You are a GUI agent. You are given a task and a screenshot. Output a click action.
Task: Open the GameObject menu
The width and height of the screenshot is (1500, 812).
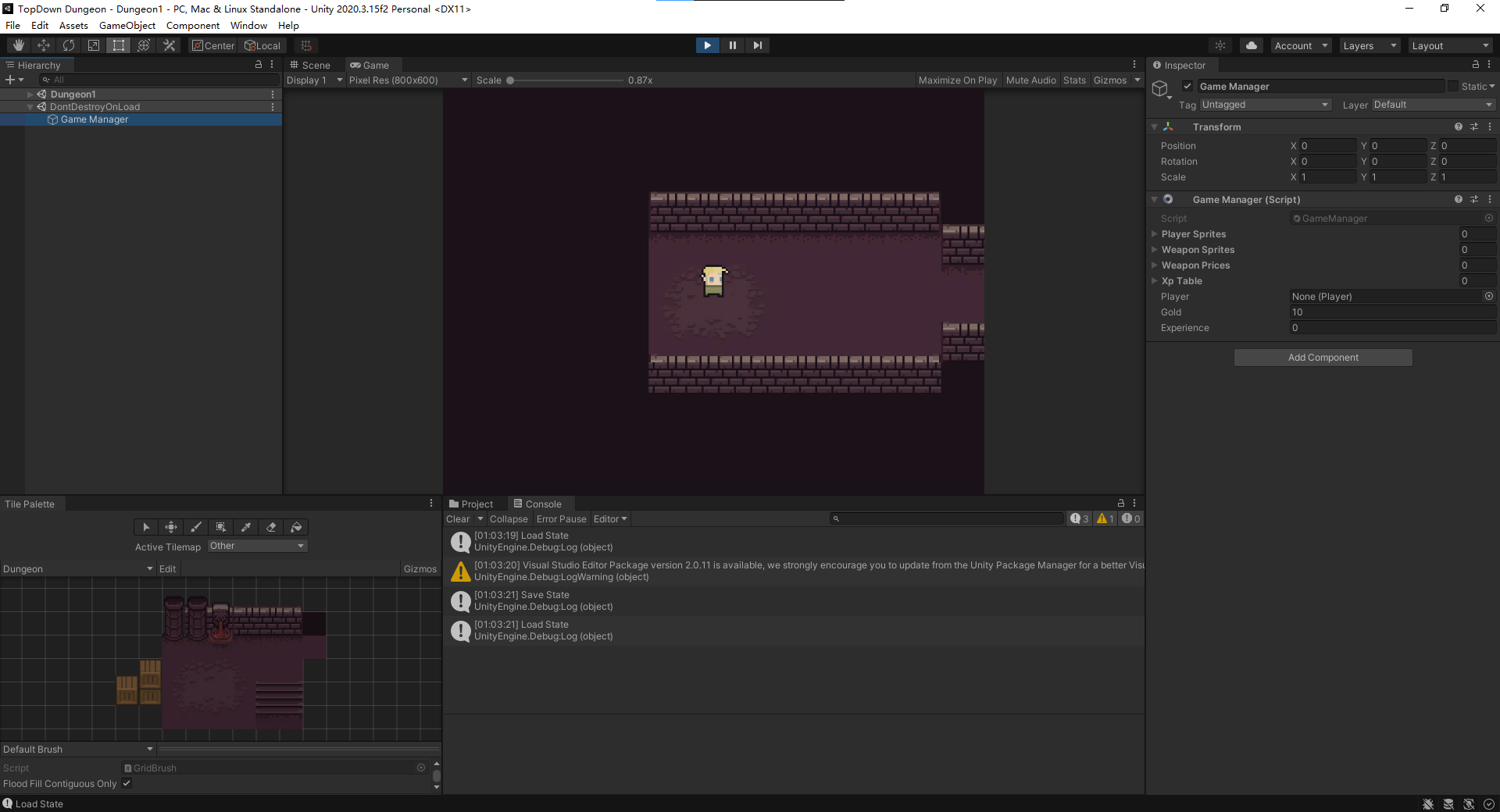pos(127,26)
